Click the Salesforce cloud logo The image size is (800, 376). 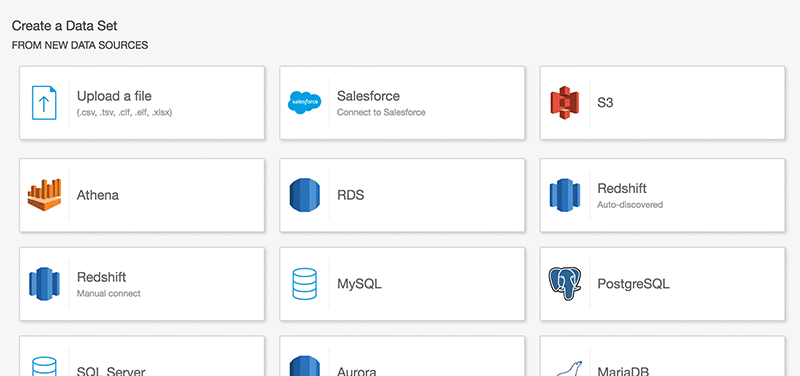tap(305, 102)
